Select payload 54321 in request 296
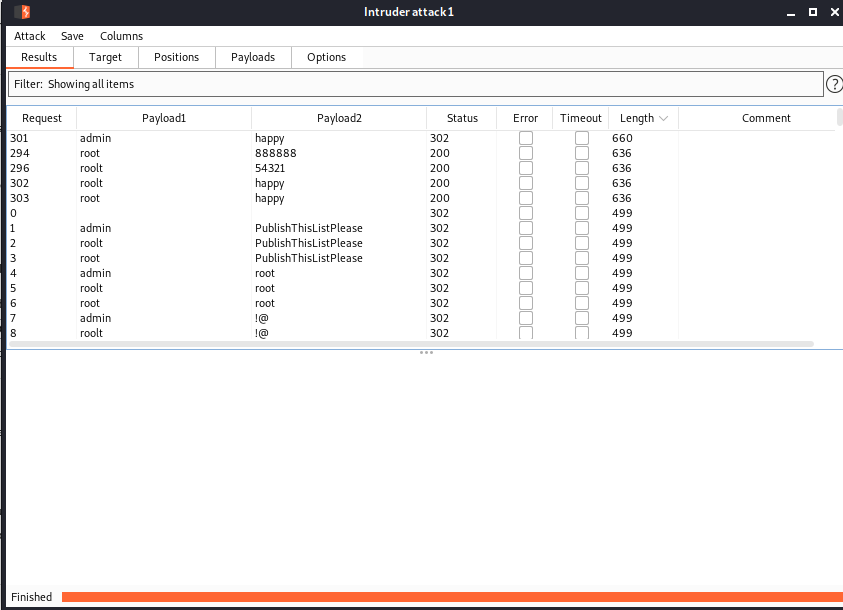 [x=270, y=168]
